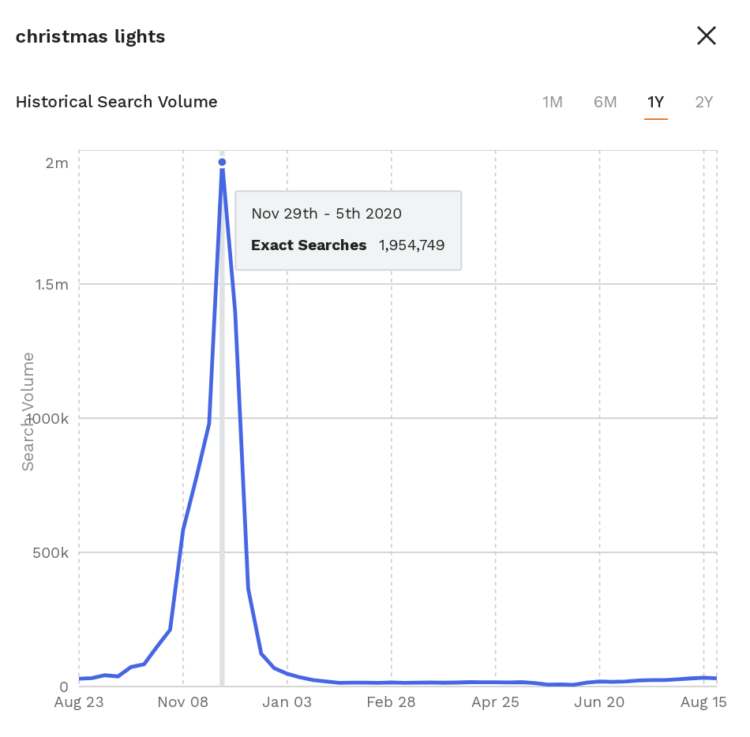Screen dimensions: 750x737
Task: Choose the 1Y time range tab
Action: [656, 102]
